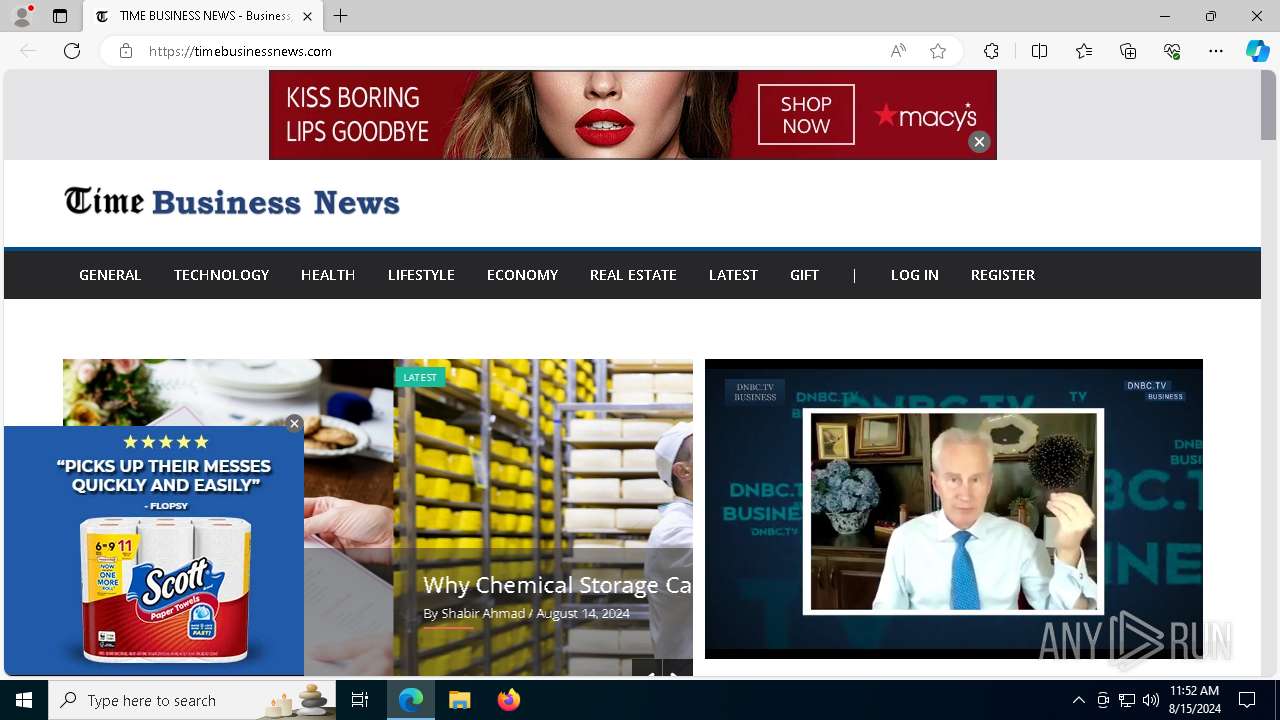Open File Explorer from taskbar
The width and height of the screenshot is (1280, 720).
[460, 700]
